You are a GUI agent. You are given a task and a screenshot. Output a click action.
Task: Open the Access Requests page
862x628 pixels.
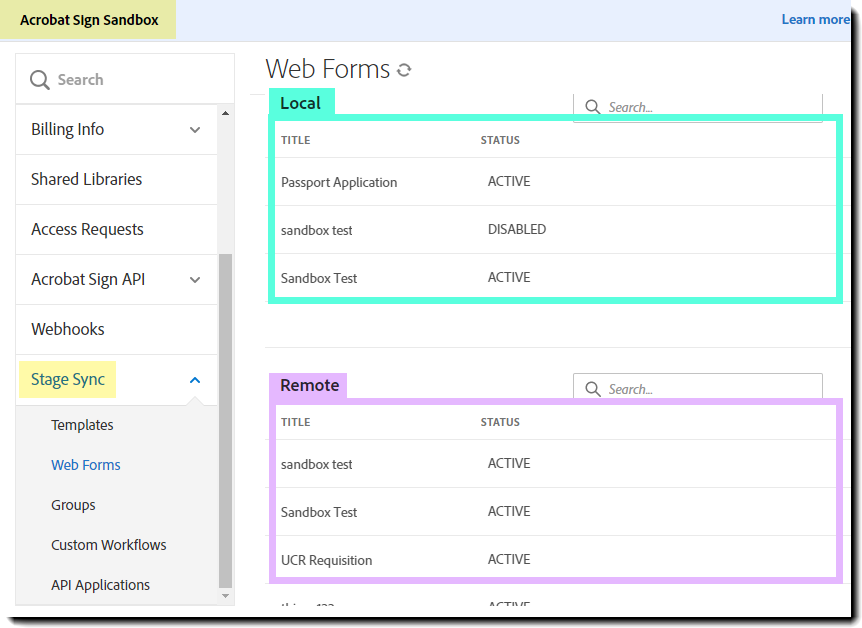[x=87, y=230]
